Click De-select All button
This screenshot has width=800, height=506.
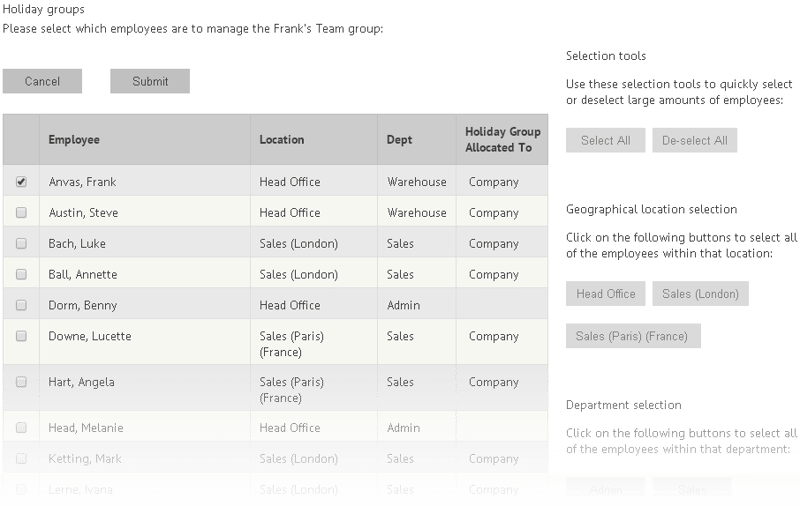point(694,140)
